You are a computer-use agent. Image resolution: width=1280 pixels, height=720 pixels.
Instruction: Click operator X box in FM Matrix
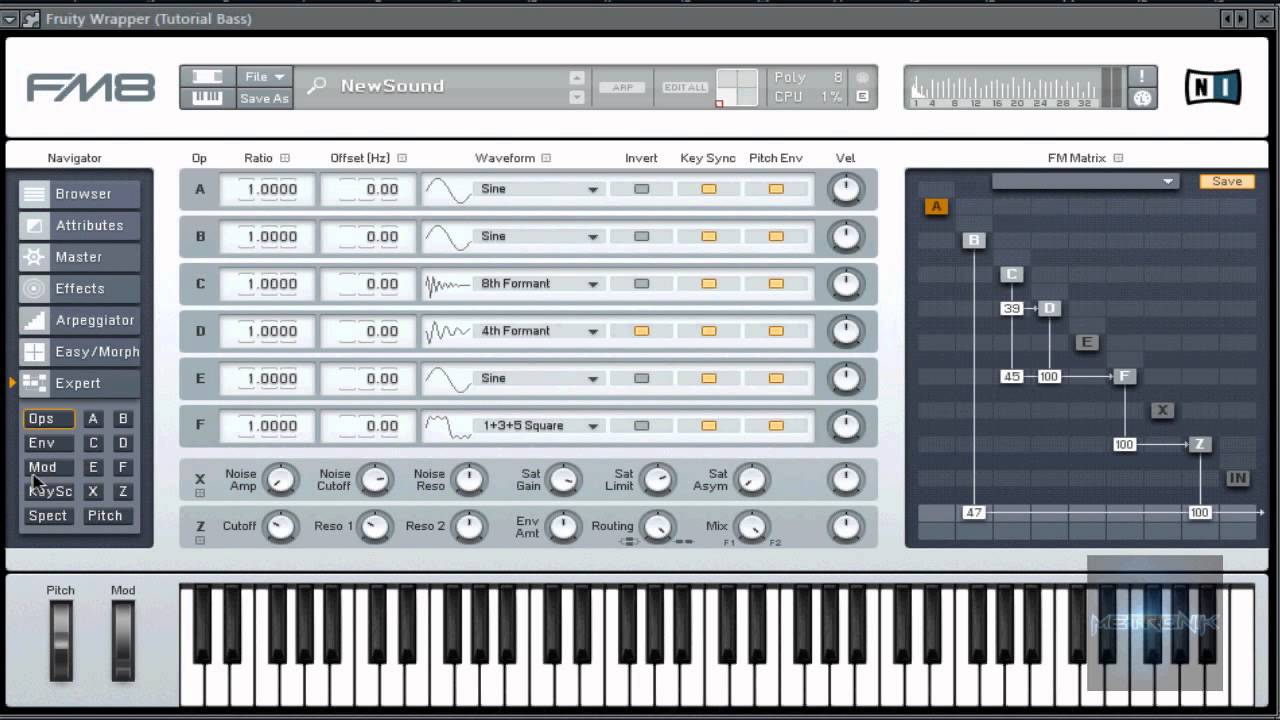(1162, 410)
